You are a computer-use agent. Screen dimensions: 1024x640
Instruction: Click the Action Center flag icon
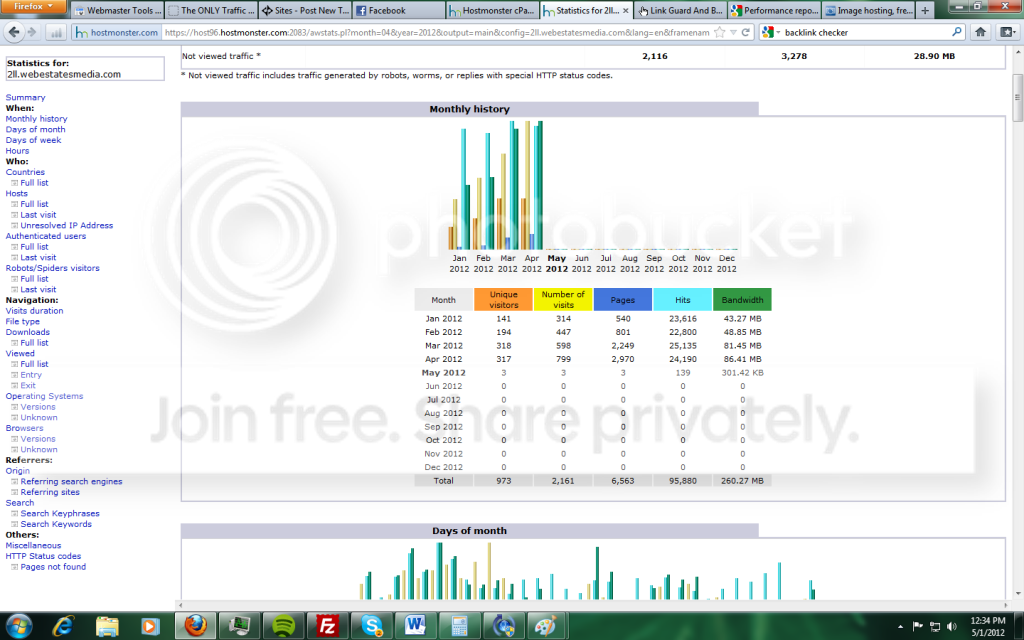[917, 626]
